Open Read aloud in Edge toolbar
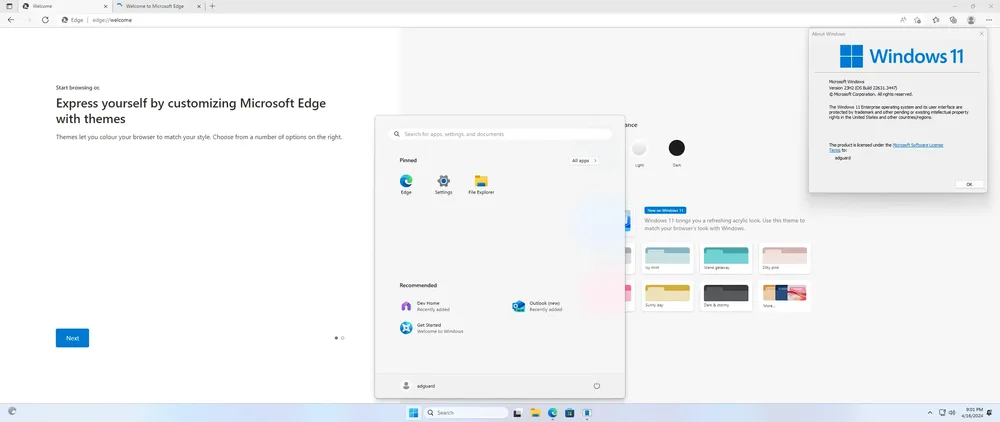 point(903,20)
